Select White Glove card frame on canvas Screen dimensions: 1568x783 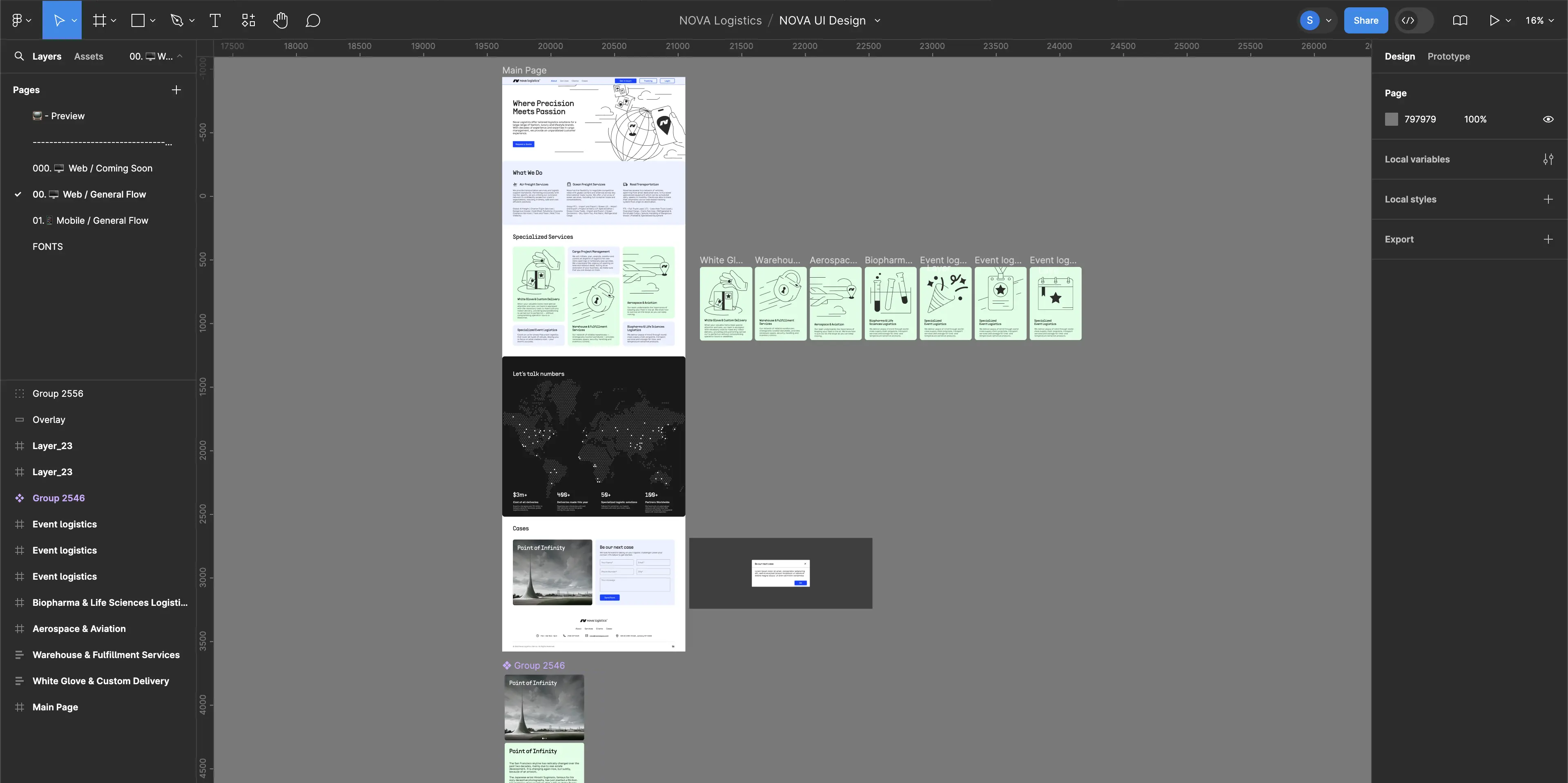(726, 303)
